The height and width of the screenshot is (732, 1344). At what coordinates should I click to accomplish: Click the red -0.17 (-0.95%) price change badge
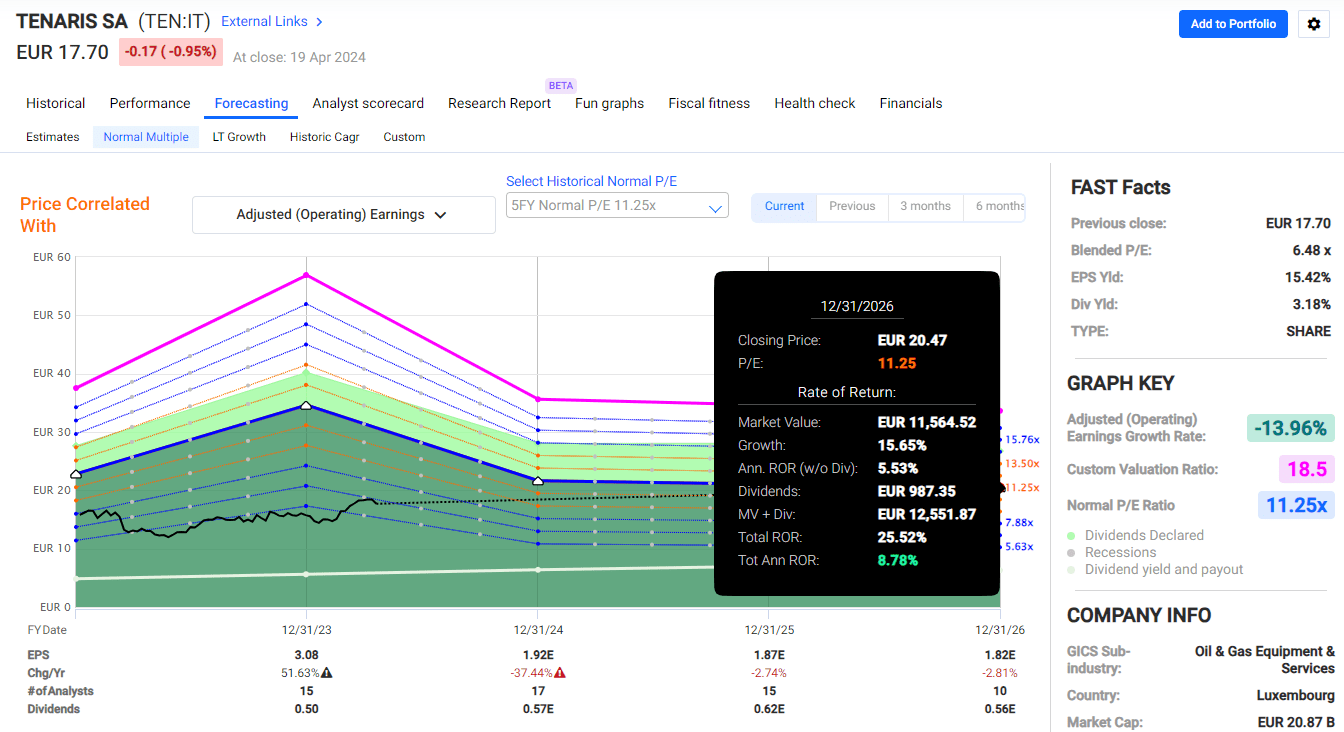point(171,51)
